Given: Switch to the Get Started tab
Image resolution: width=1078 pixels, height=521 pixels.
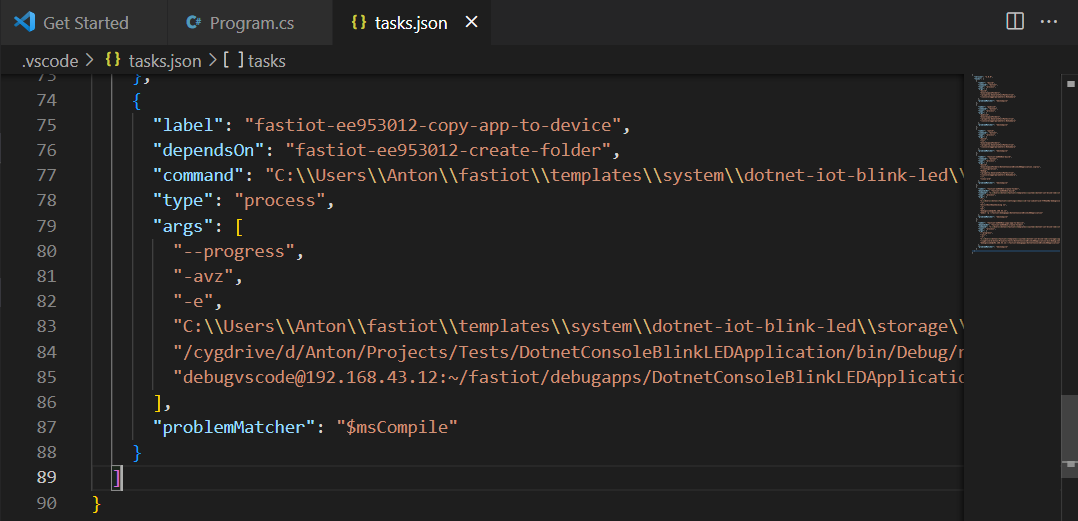Looking at the screenshot, I should click(x=84, y=23).
